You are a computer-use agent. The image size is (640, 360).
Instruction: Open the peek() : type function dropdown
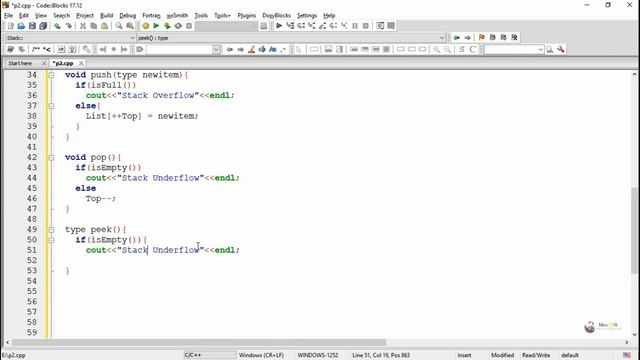pyautogui.click(x=442, y=38)
